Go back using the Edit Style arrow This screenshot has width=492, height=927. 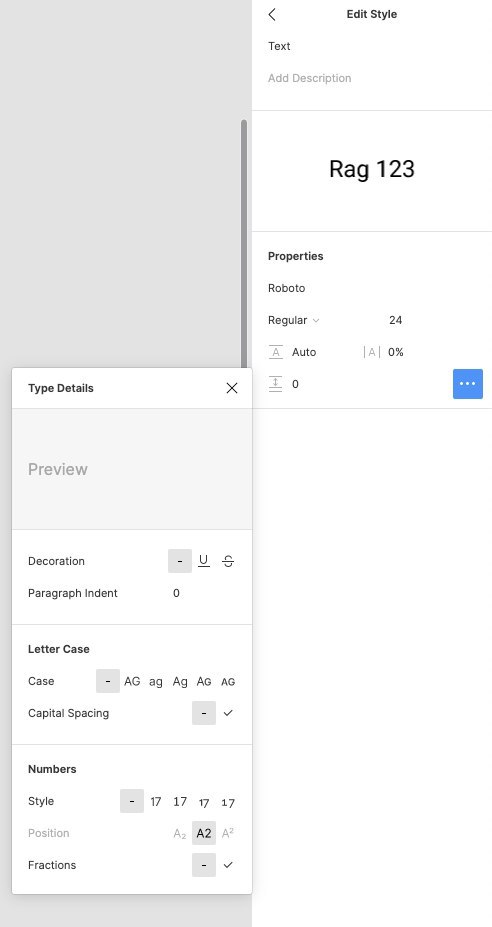[x=272, y=15]
